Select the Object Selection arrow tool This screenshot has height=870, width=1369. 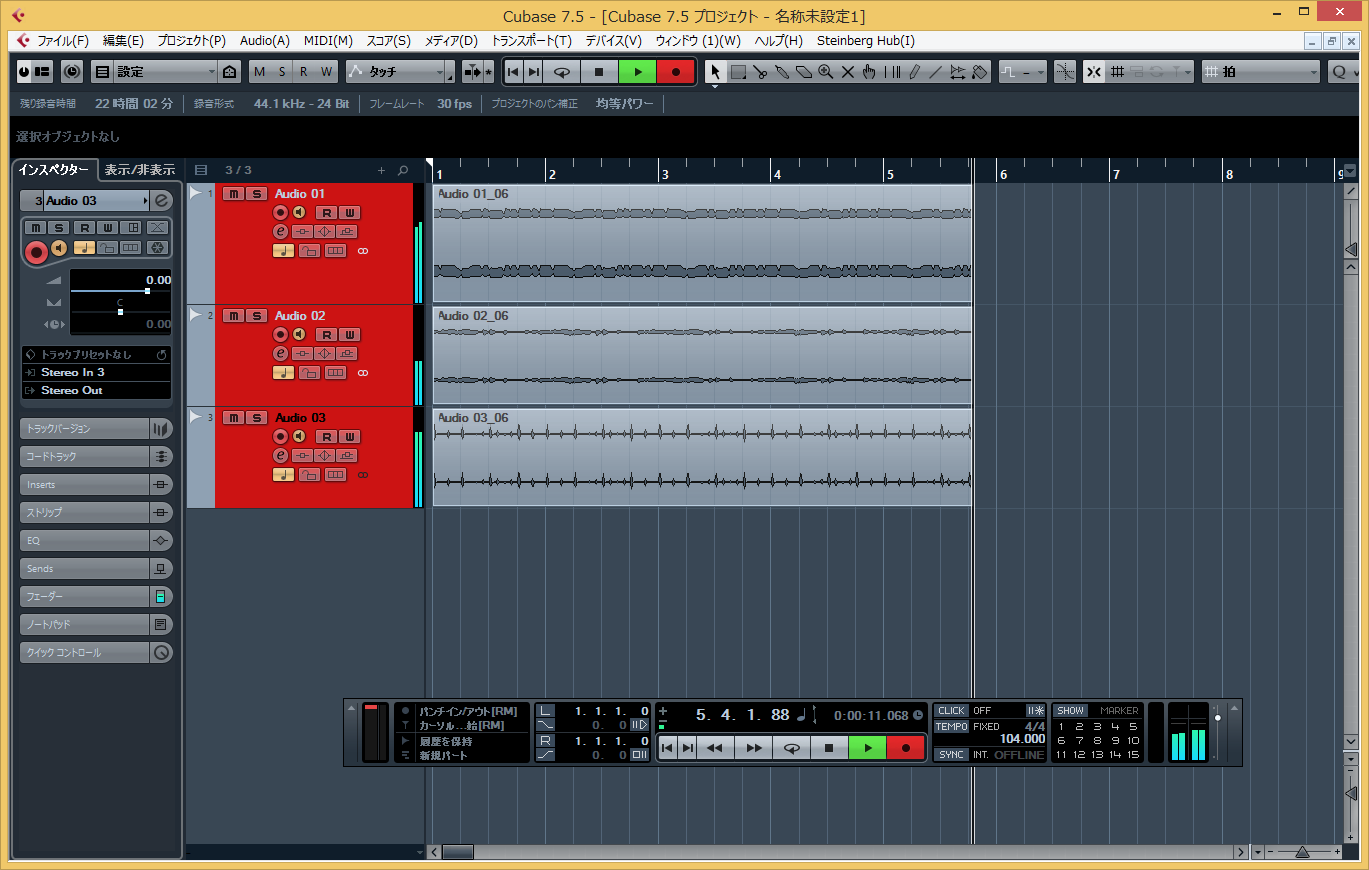click(715, 72)
